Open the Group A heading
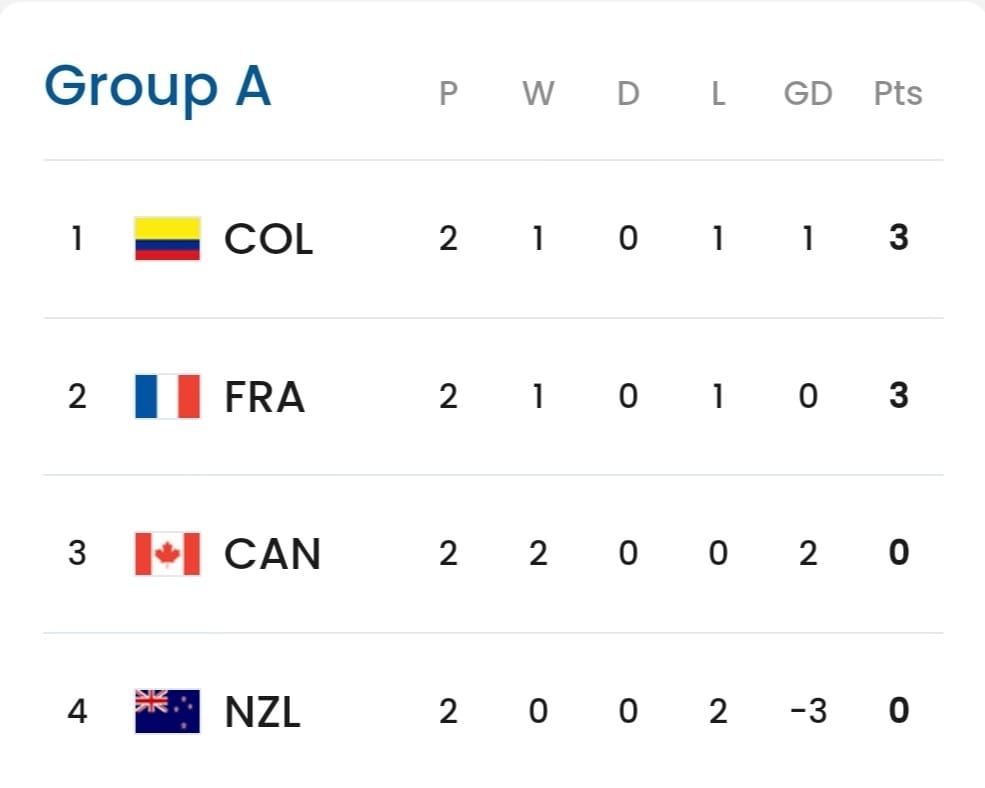This screenshot has height=788, width=985. [157, 87]
